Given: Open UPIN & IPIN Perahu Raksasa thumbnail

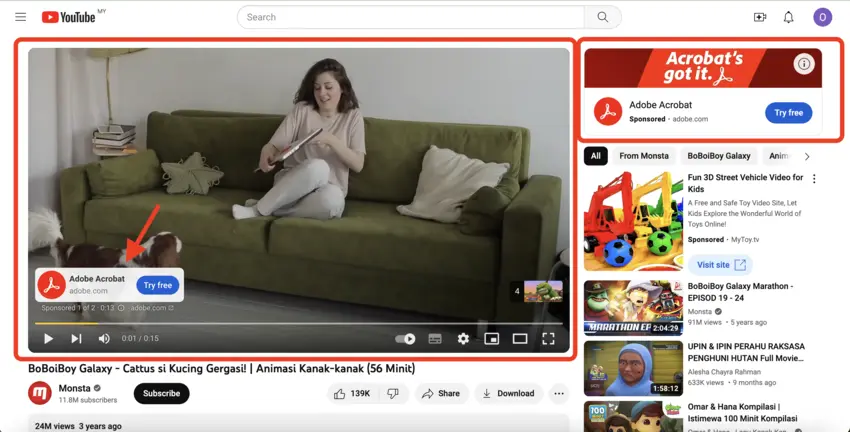Looking at the screenshot, I should 633,369.
